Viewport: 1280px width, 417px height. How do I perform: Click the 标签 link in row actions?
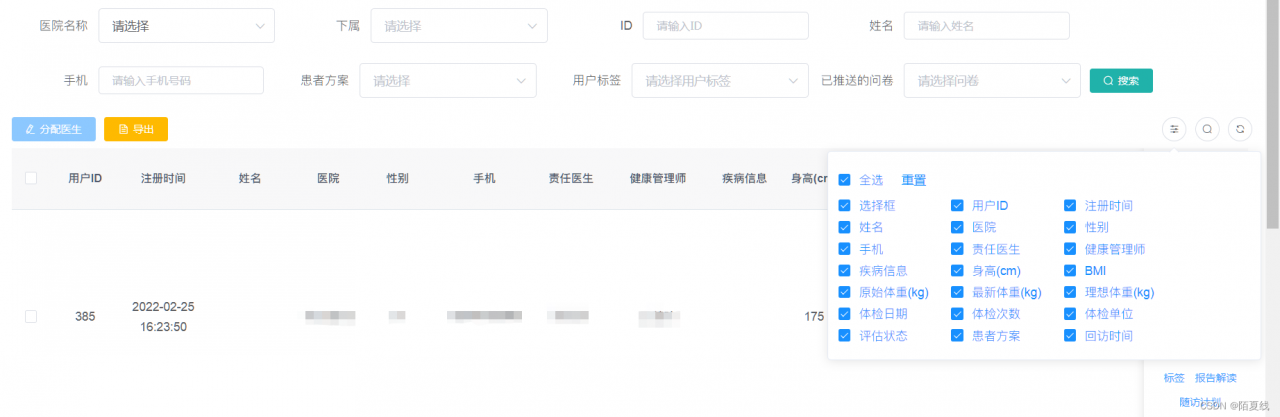click(1174, 378)
